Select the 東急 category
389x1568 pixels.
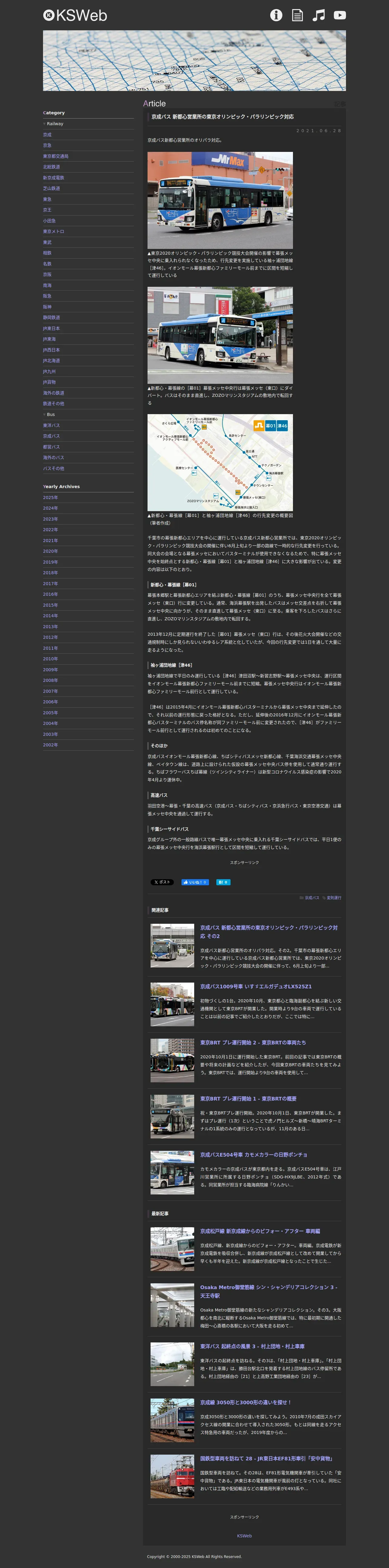pyautogui.click(x=47, y=199)
